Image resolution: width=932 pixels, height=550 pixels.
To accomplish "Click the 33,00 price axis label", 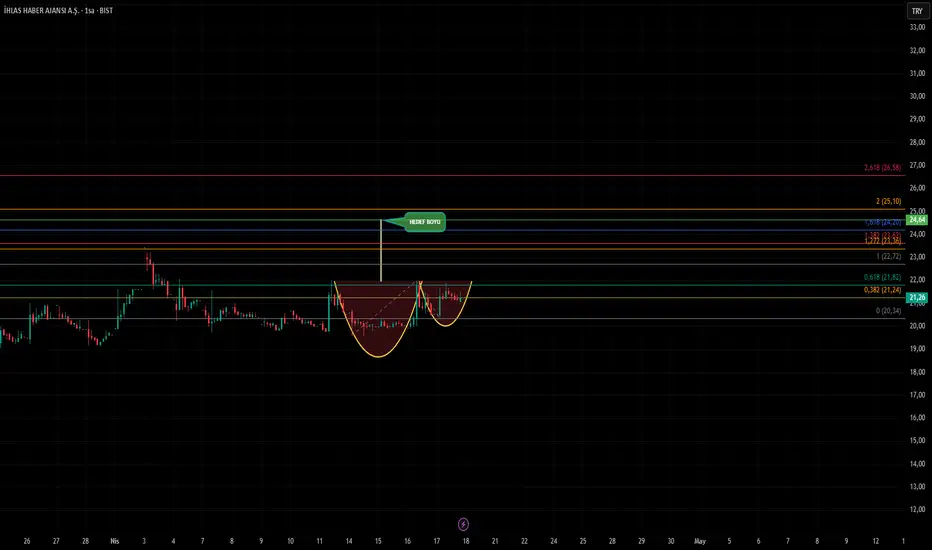I will pyautogui.click(x=917, y=27).
